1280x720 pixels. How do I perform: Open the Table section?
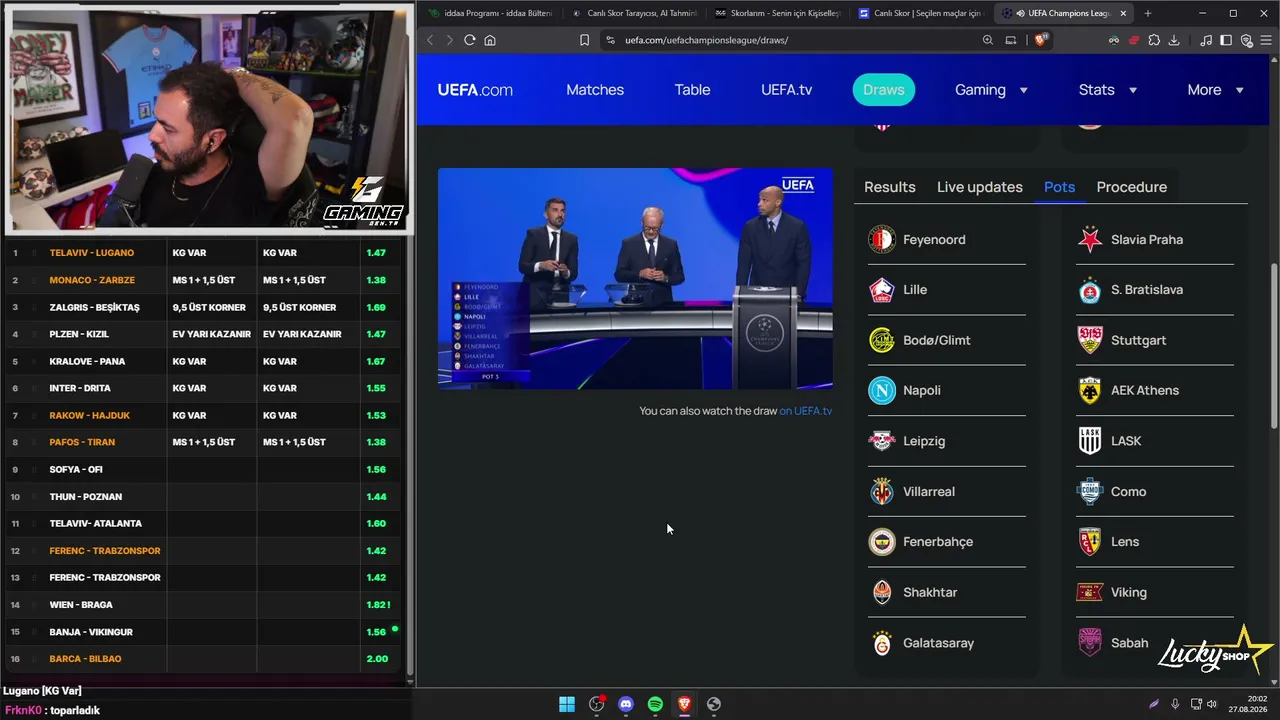(692, 90)
